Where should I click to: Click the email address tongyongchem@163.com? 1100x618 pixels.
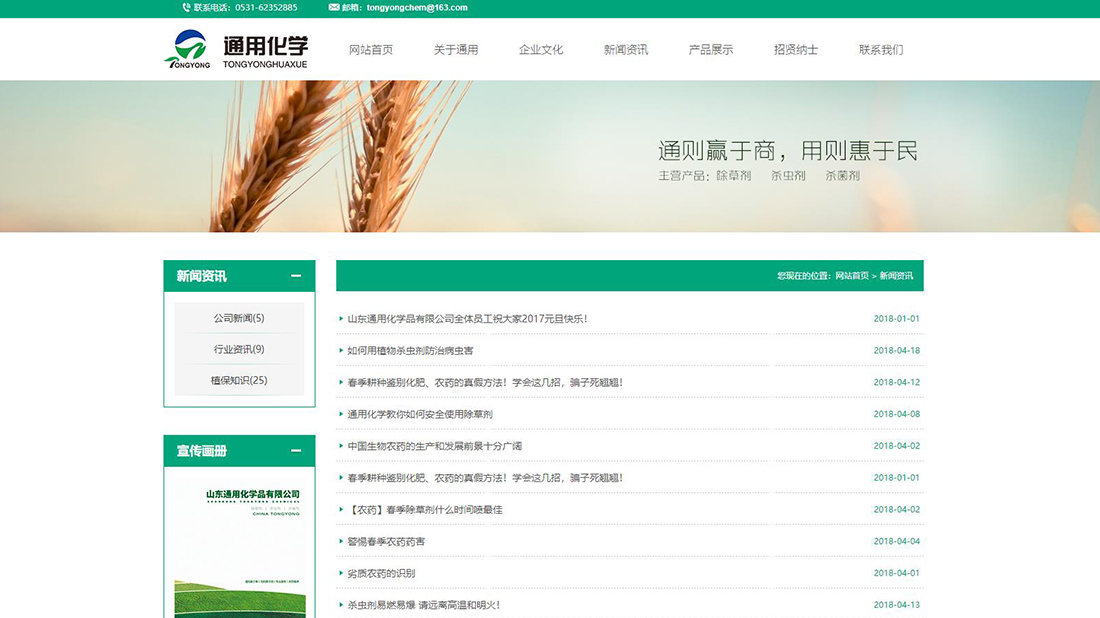coord(415,8)
